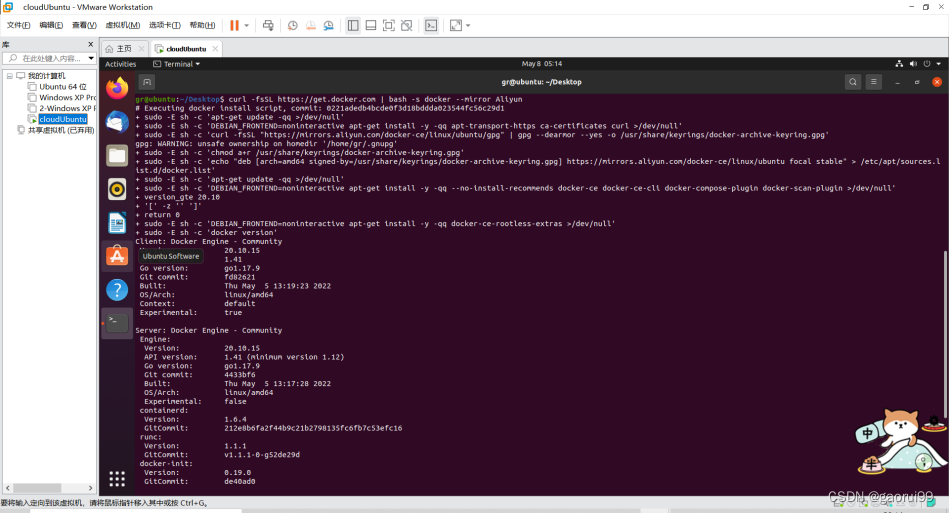Open the 虚拟机(M) menu
949x514 pixels.
coord(123,25)
